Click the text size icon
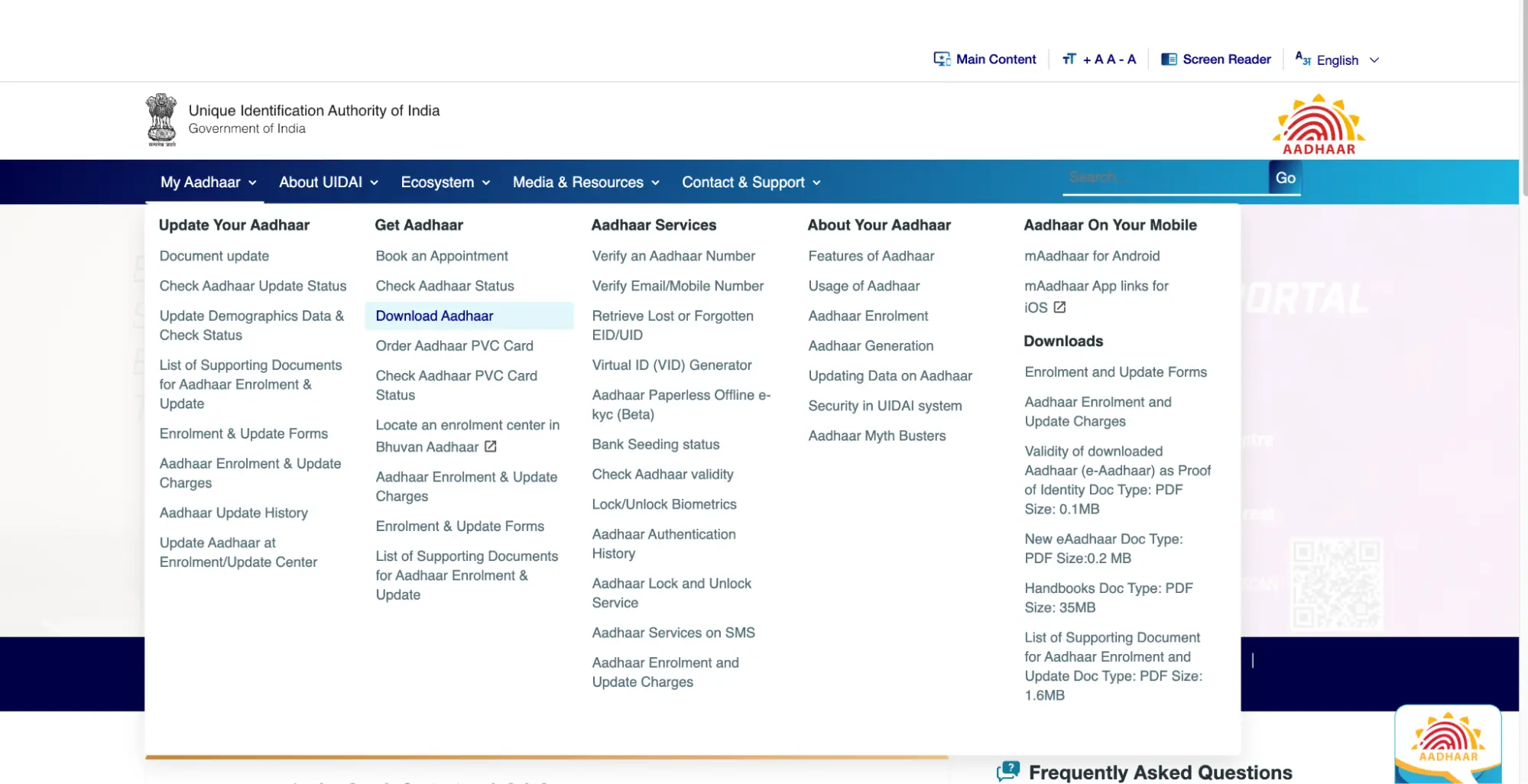 pyautogui.click(x=1069, y=59)
